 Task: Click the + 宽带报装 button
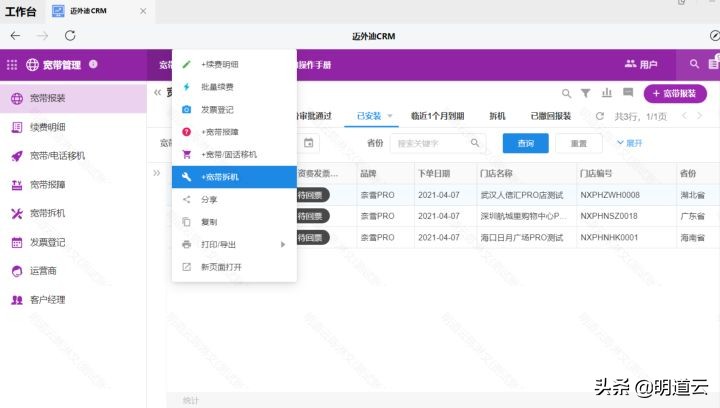point(675,94)
